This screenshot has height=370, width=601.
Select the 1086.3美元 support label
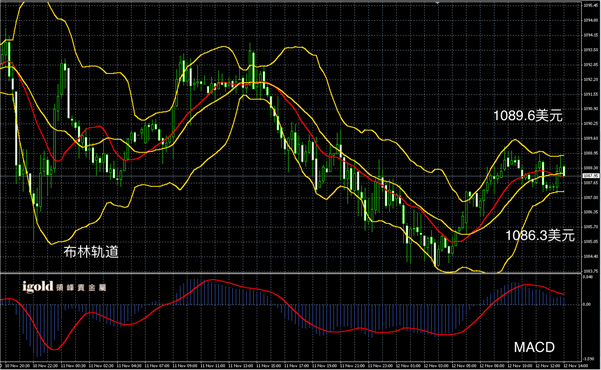[x=540, y=235]
